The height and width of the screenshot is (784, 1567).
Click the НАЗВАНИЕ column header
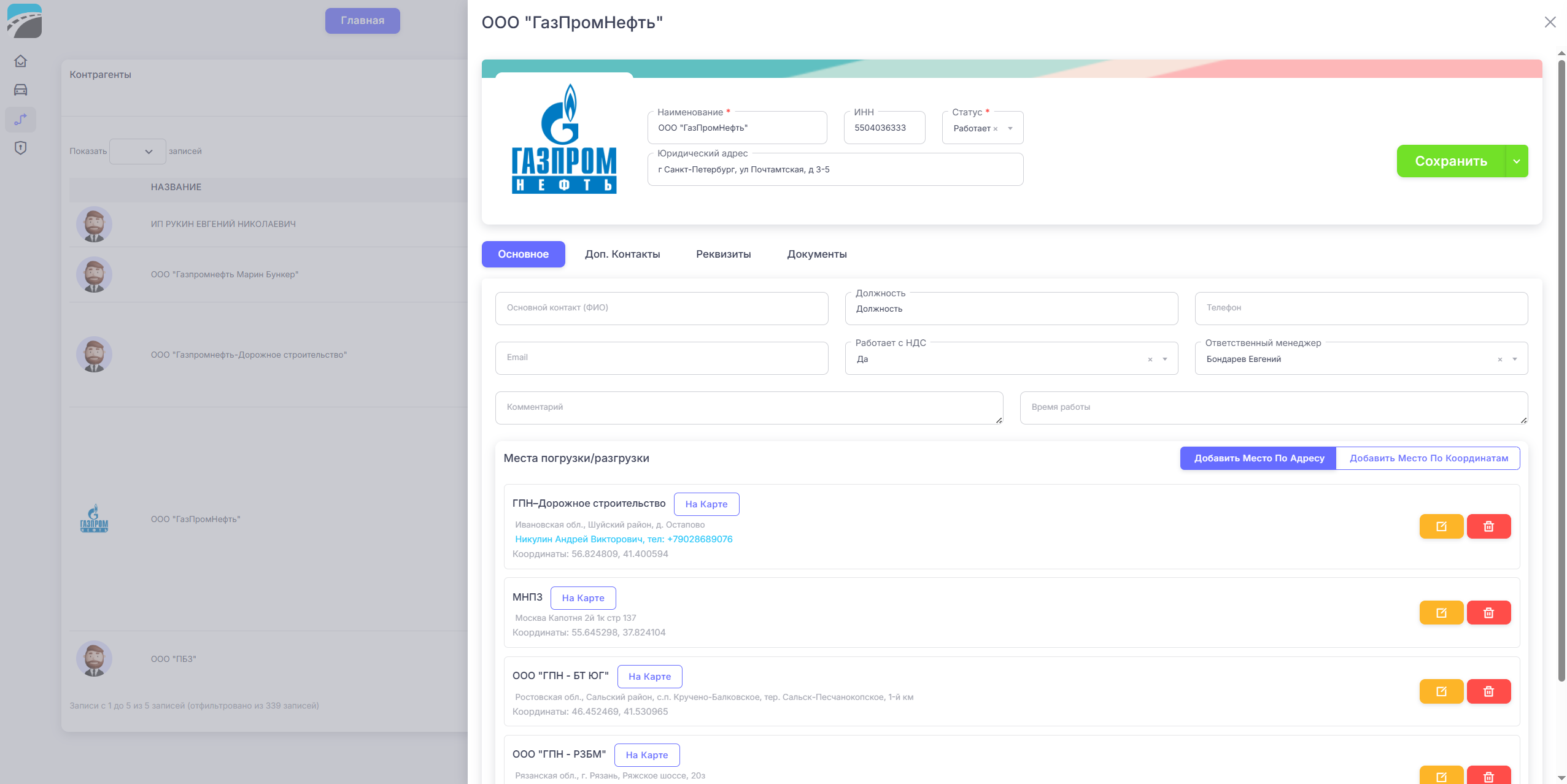pyautogui.click(x=176, y=187)
